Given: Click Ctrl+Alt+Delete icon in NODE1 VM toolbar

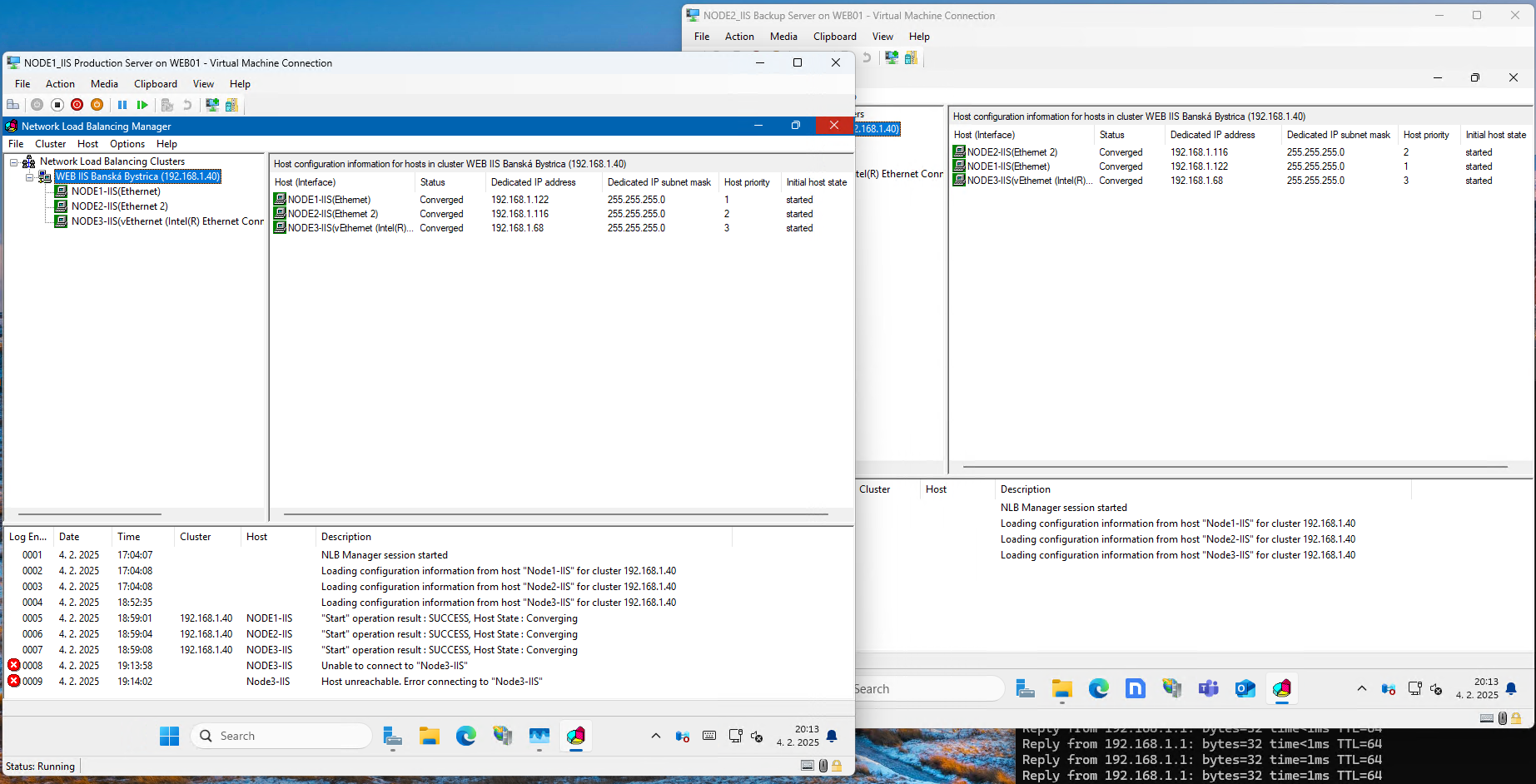Looking at the screenshot, I should (12, 105).
